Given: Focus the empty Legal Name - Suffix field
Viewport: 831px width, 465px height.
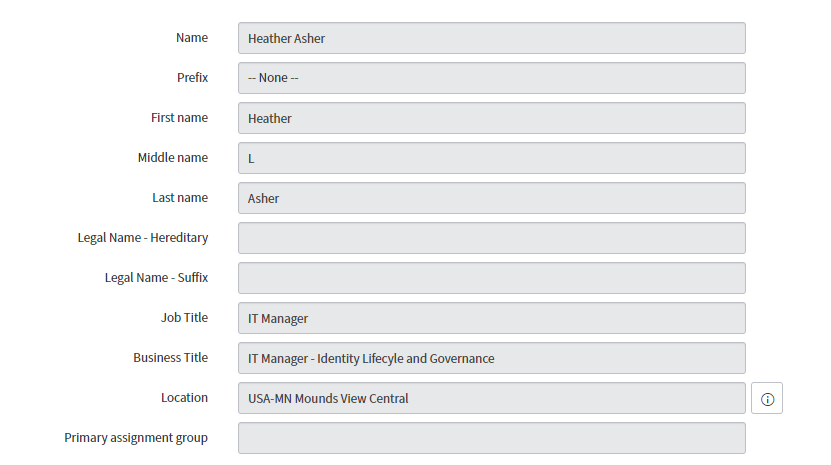Looking at the screenshot, I should [491, 278].
